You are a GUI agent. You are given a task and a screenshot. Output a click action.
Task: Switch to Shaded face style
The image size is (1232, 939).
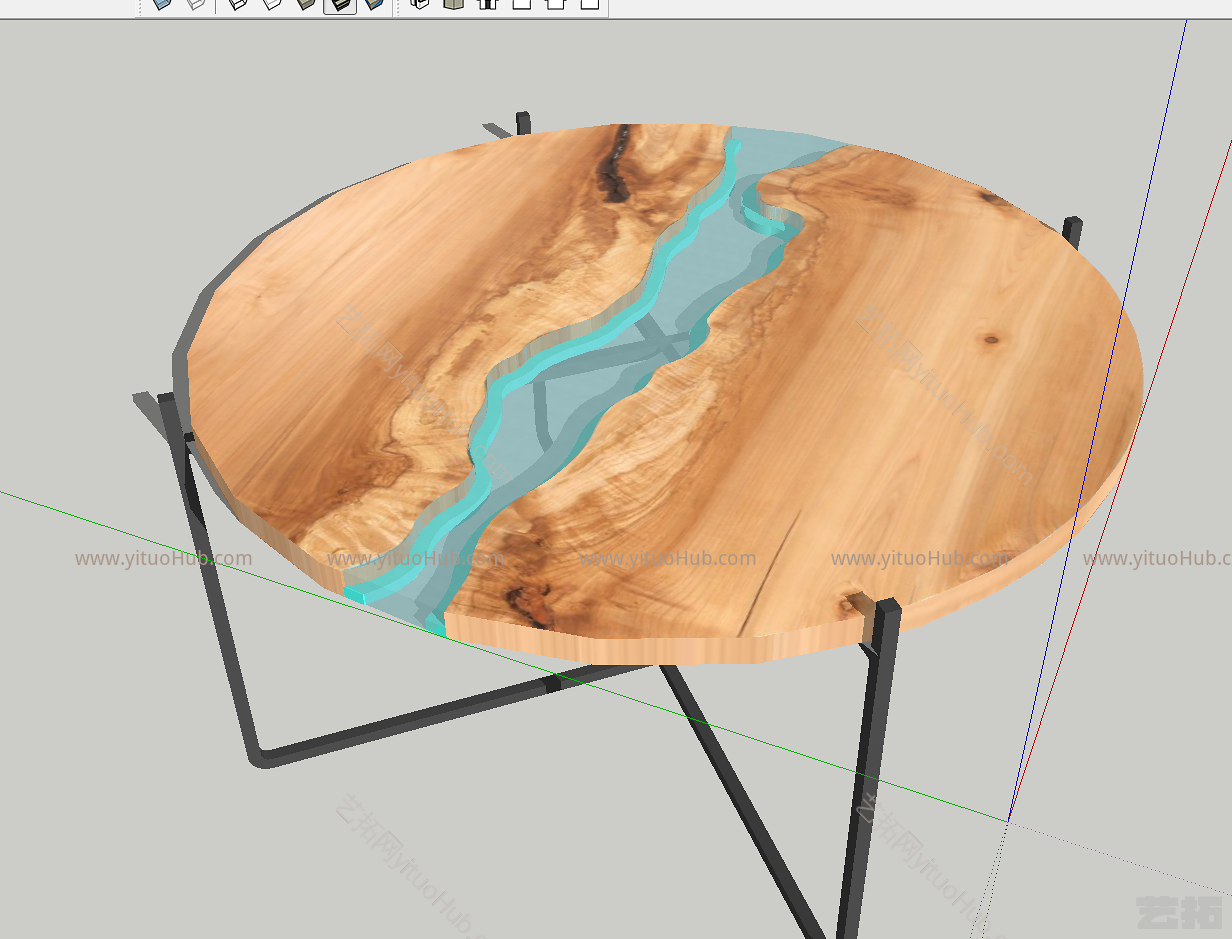(306, 3)
